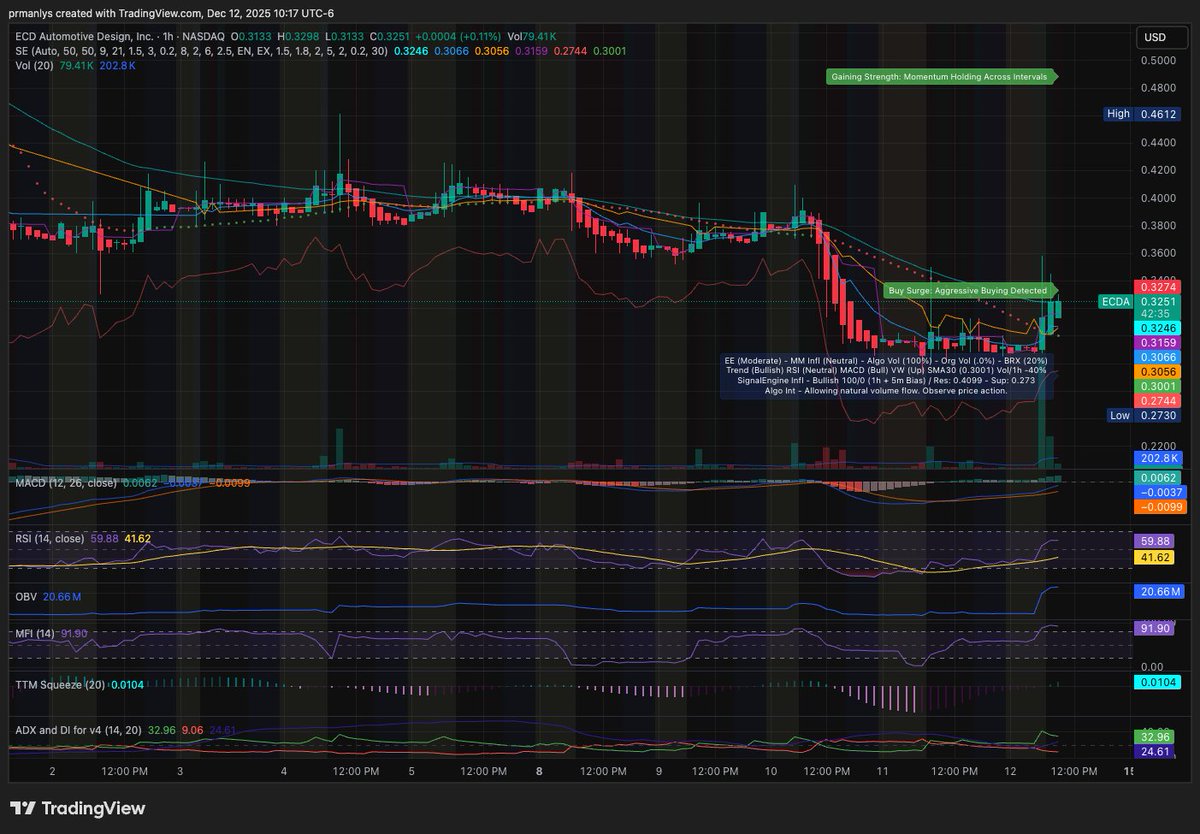Image resolution: width=1200 pixels, height=834 pixels.
Task: Click the green 32.96 ADX axis tag
Action: click(x=1156, y=737)
